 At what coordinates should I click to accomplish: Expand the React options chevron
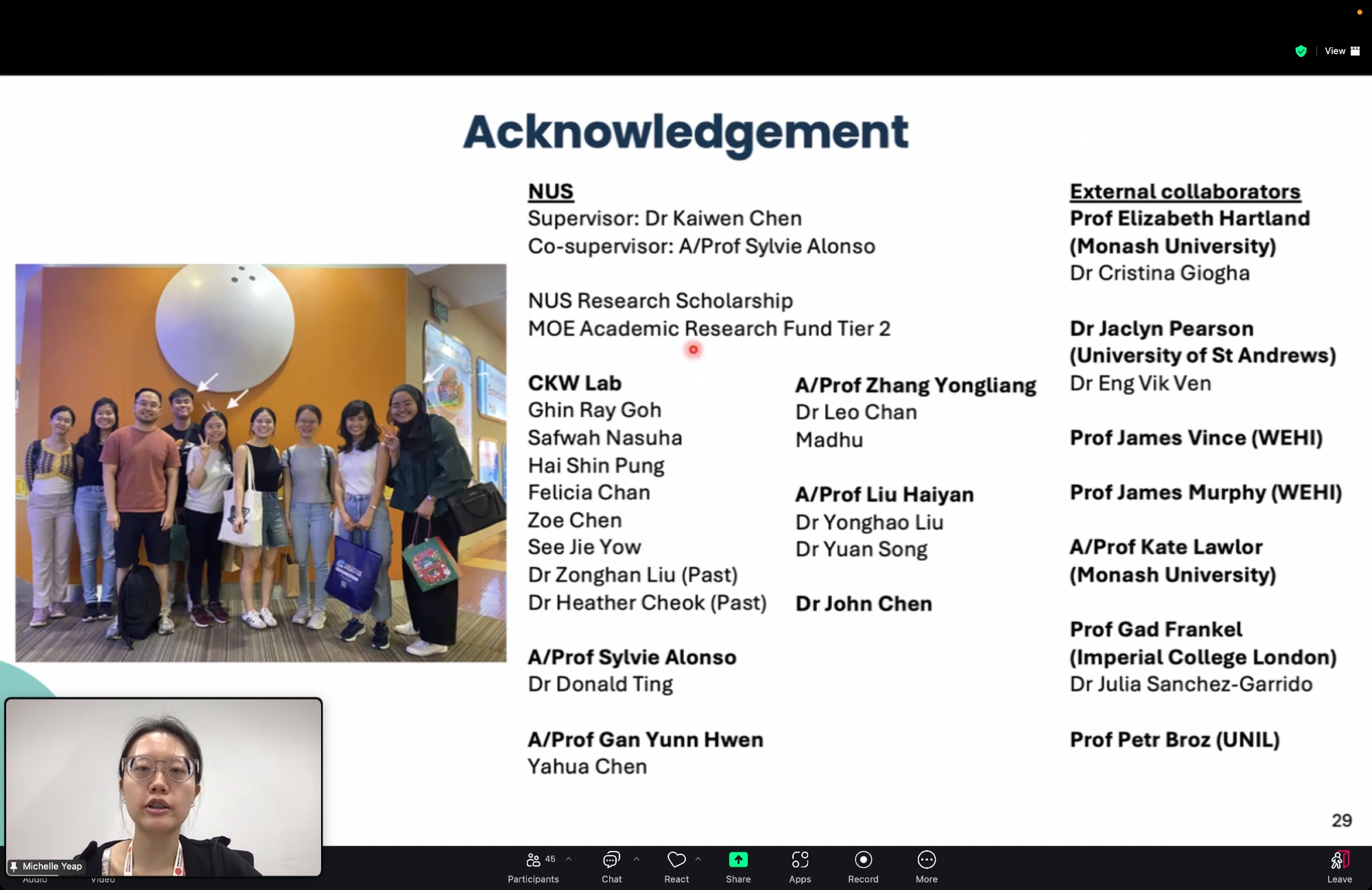pos(698,858)
